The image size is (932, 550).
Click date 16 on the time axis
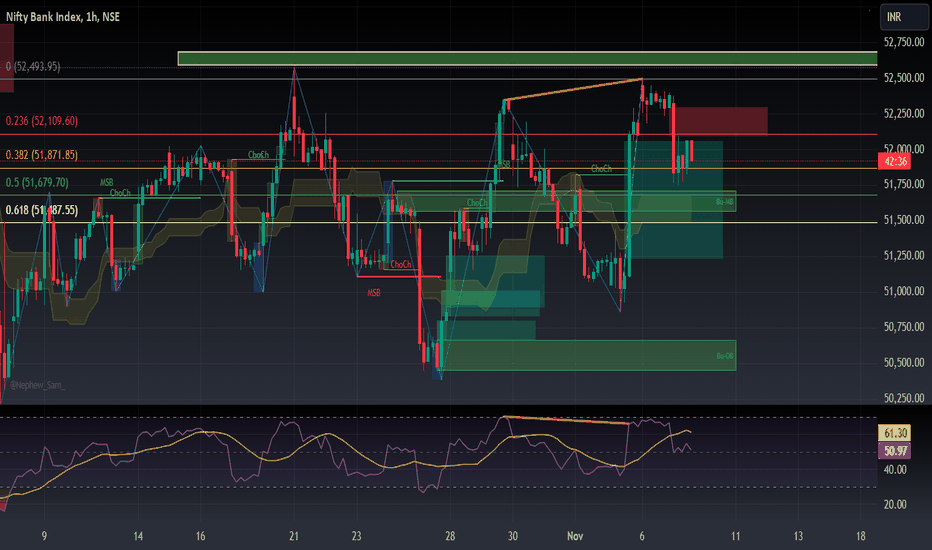[200, 536]
